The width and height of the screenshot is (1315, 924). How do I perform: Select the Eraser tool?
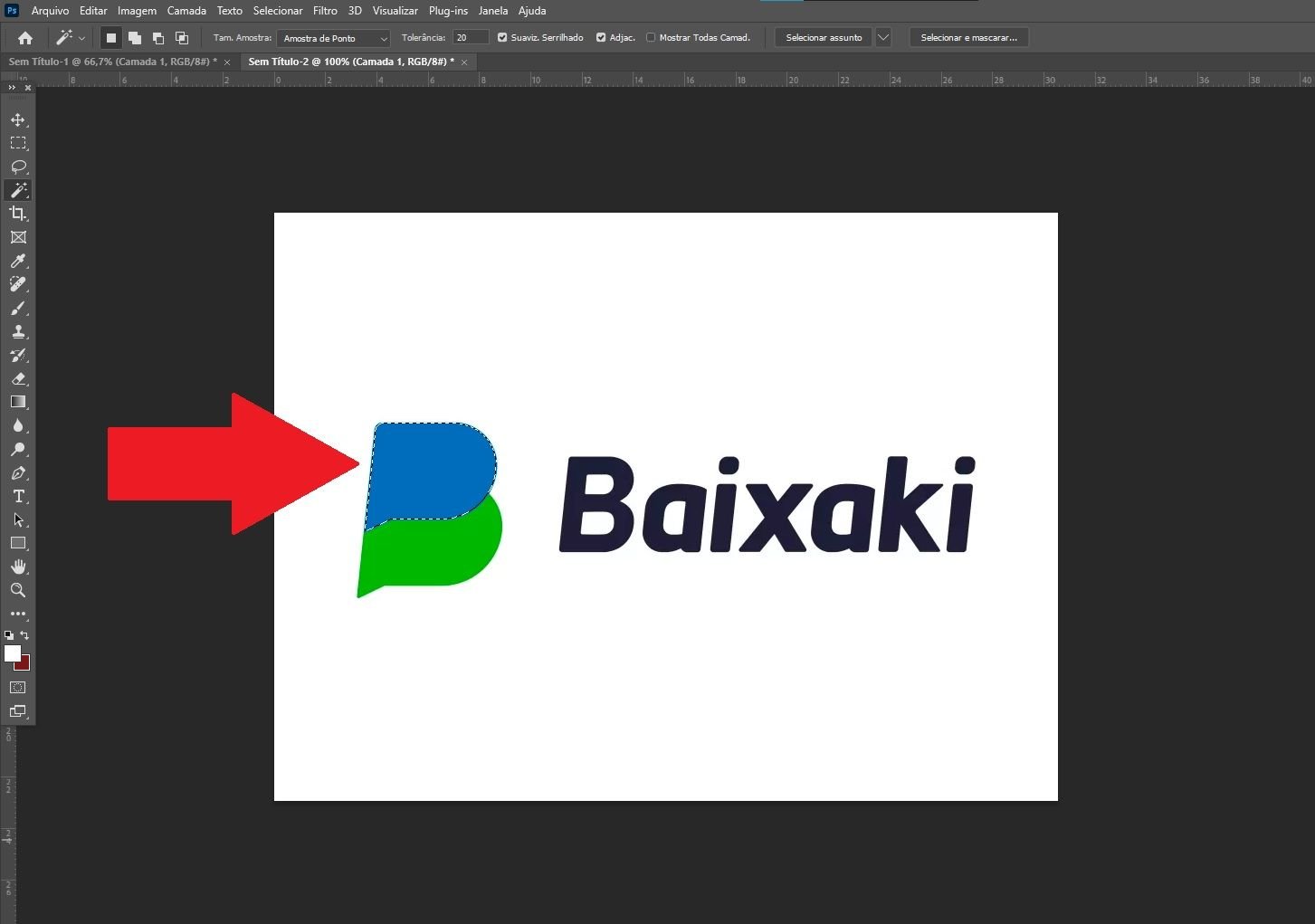click(18, 378)
